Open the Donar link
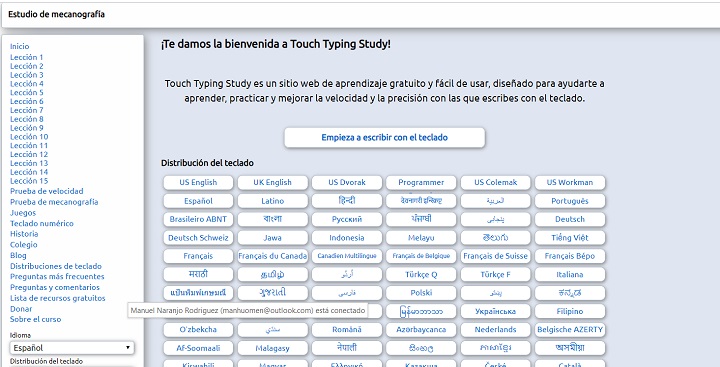The image size is (720, 367). 21,309
